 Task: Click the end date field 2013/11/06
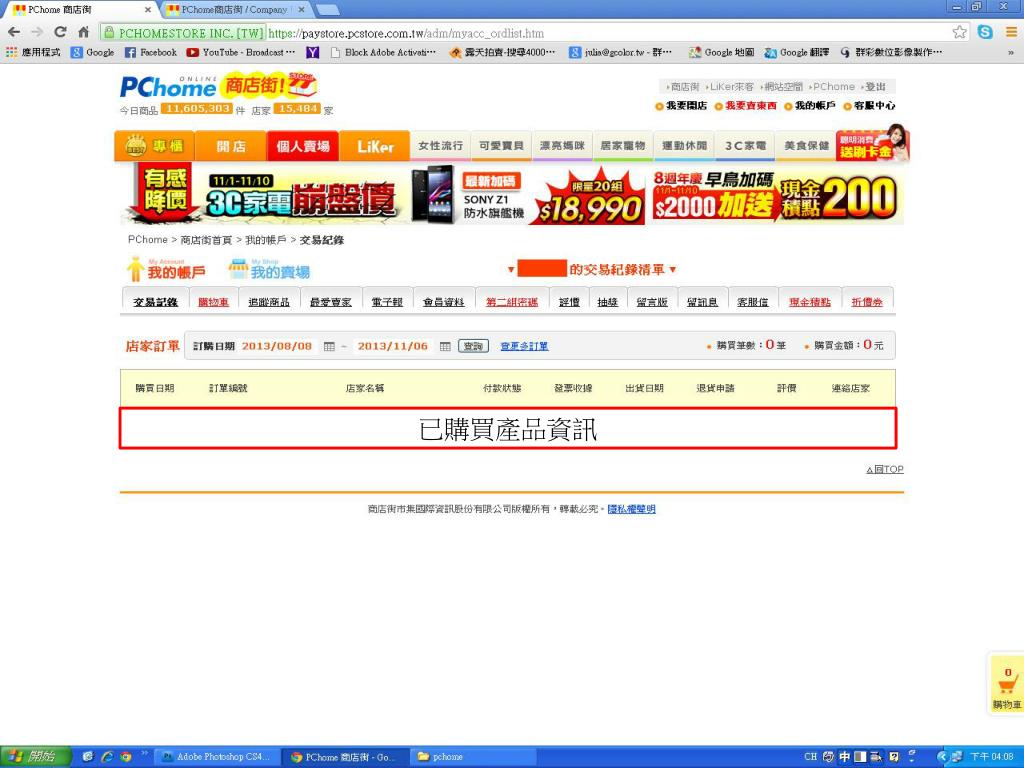(x=392, y=346)
